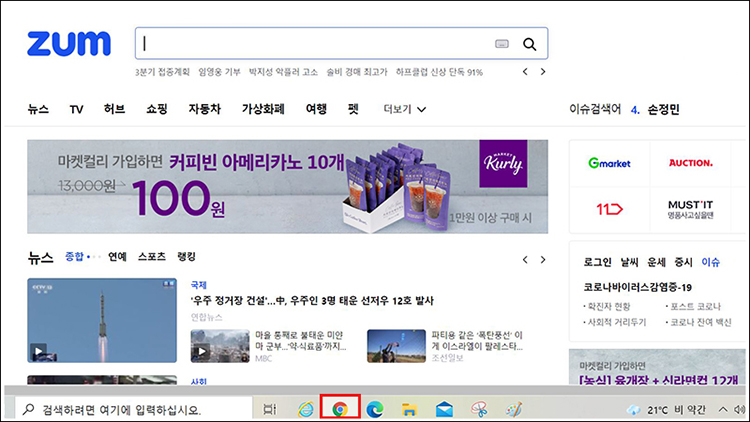Open headline about 선저우 12호 발사
This screenshot has width=750, height=422.
point(312,301)
